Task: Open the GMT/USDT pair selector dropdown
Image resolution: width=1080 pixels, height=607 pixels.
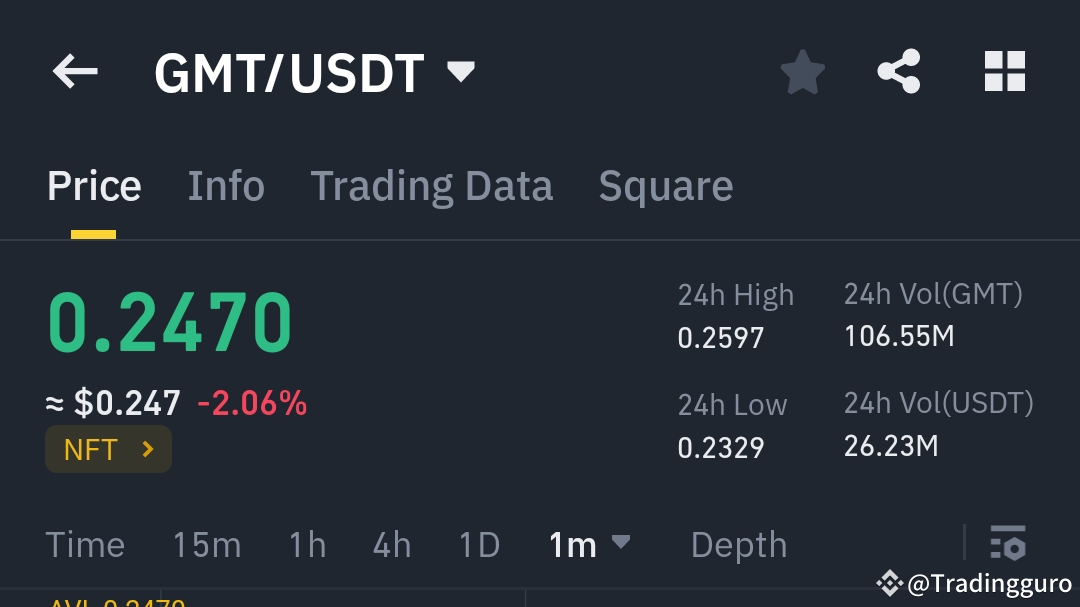Action: (460, 71)
